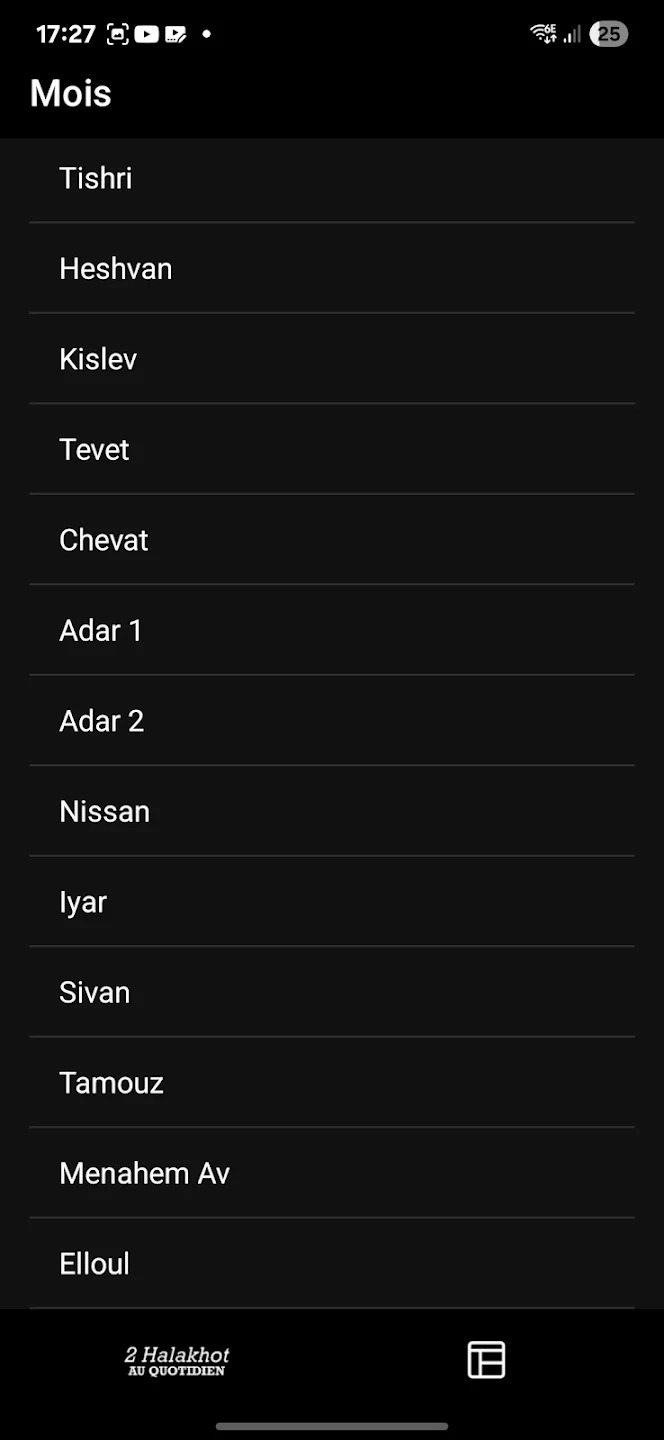The height and width of the screenshot is (1440, 664).
Task: Tap the cellular signal bars icon
Action: click(572, 35)
